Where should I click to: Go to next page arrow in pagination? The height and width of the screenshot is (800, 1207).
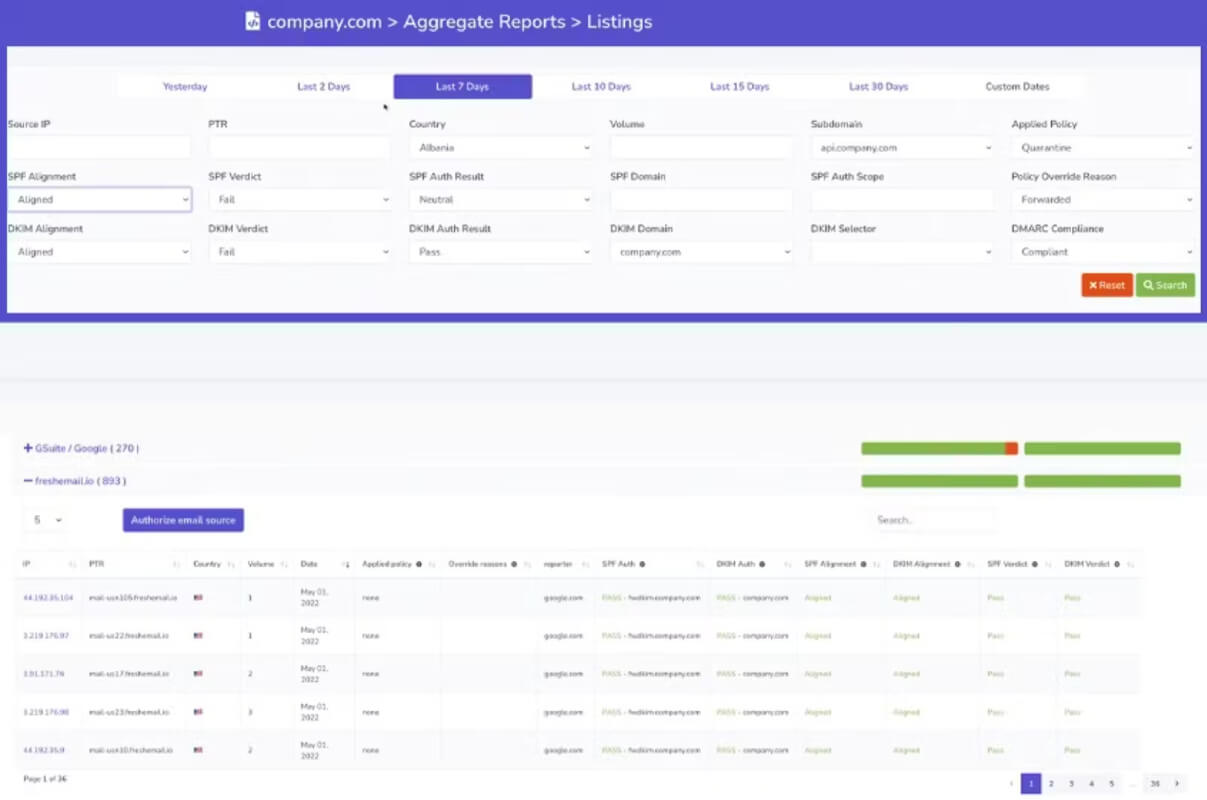tap(1177, 784)
